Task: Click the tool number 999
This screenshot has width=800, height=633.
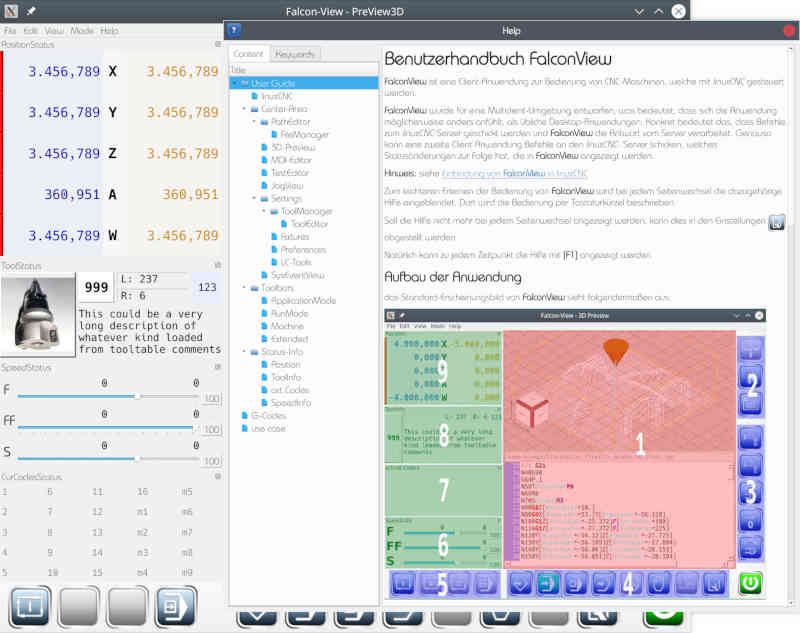Action: coord(96,288)
